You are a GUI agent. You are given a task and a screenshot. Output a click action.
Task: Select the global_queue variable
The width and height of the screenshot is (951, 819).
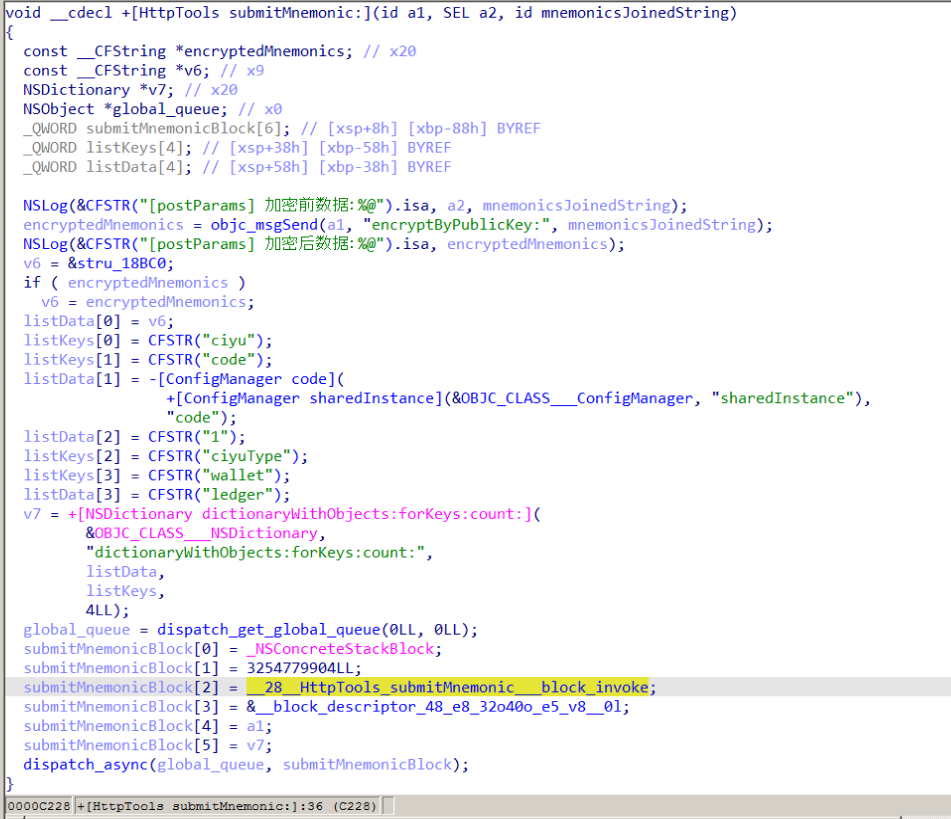click(75, 629)
